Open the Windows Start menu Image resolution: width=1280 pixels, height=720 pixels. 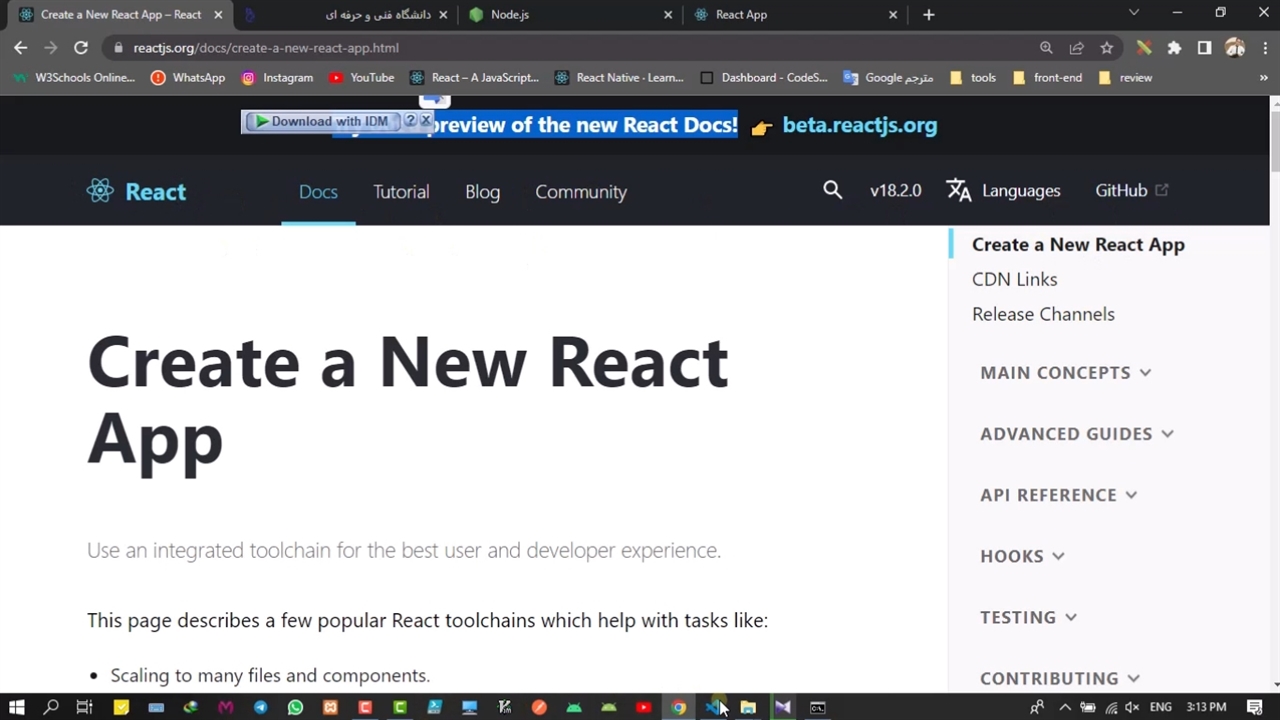16,708
